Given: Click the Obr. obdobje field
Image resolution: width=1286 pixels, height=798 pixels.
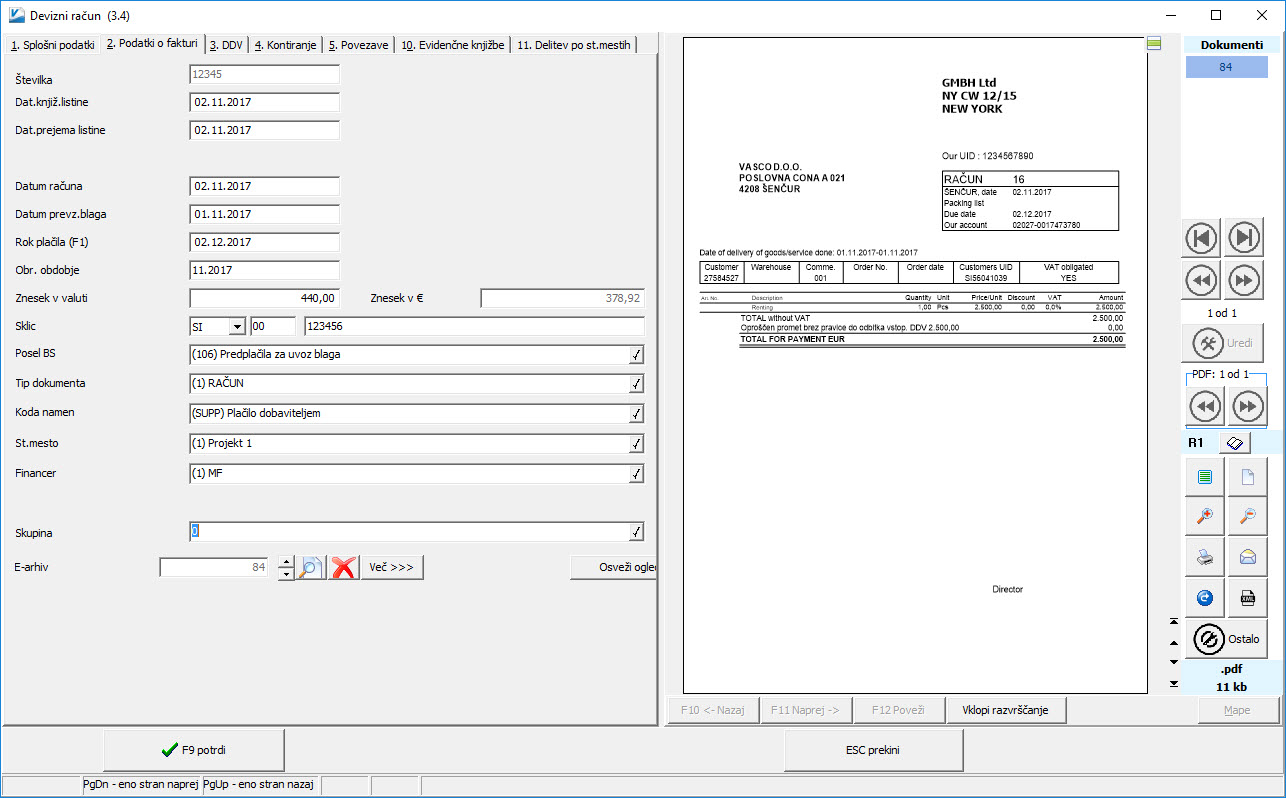Looking at the screenshot, I should tap(264, 270).
